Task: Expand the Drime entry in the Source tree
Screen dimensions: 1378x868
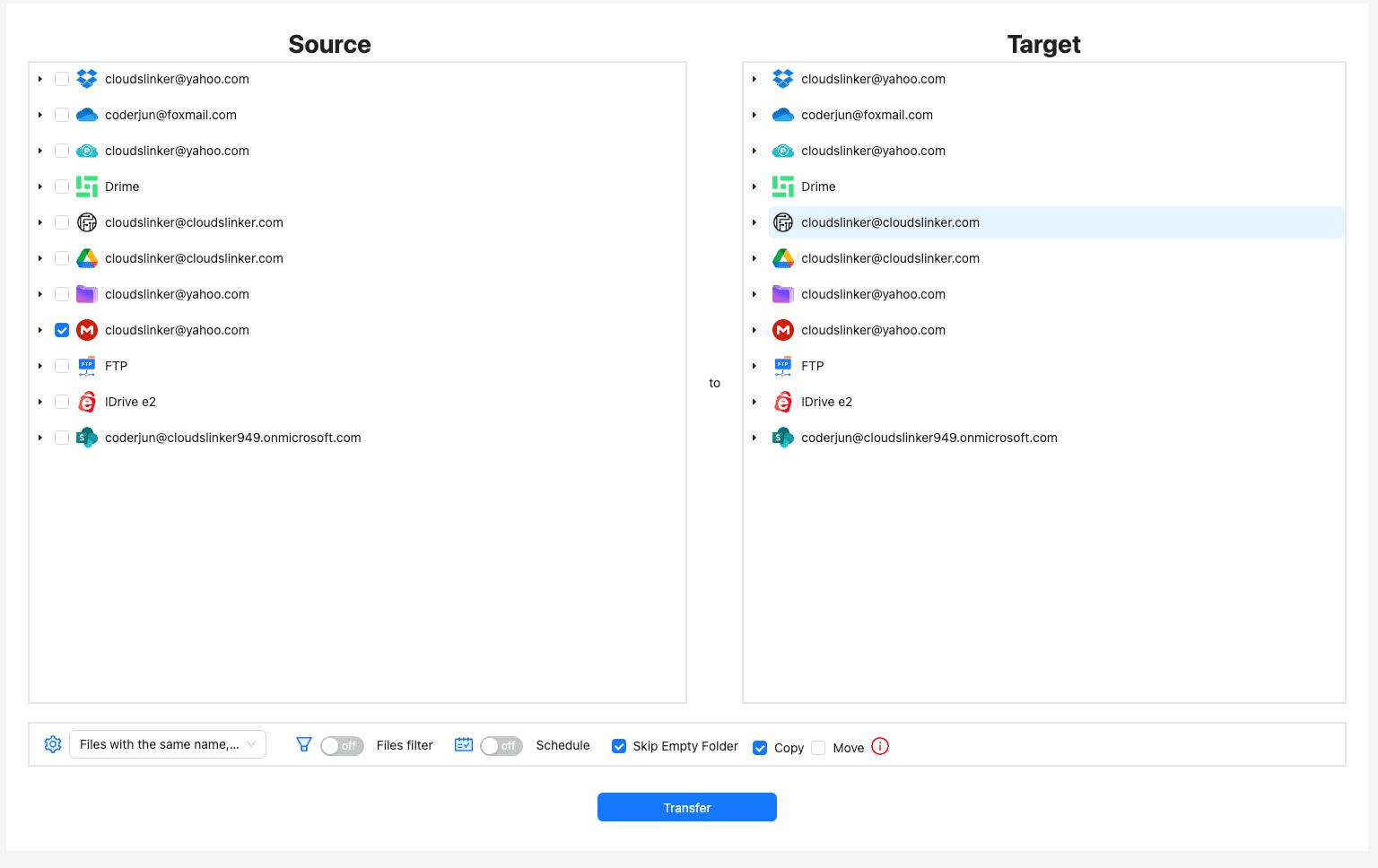Action: pyautogui.click(x=39, y=187)
